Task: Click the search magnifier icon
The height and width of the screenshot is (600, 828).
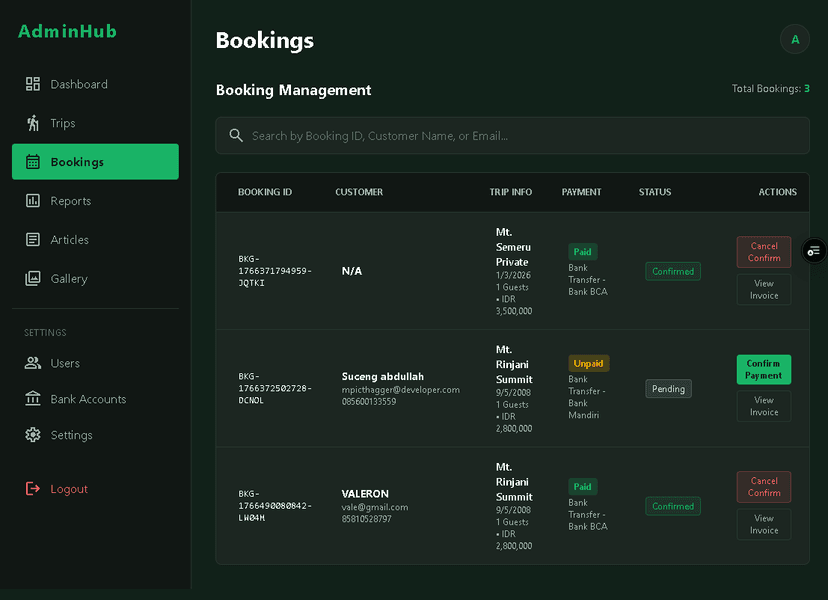Action: point(236,136)
